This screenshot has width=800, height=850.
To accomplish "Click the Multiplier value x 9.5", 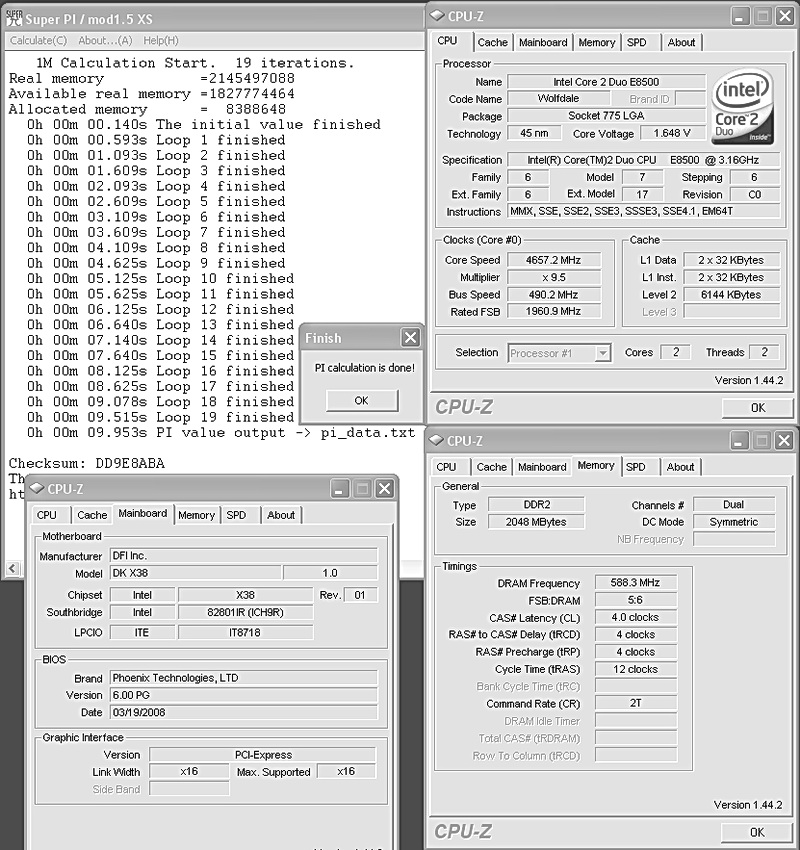I will pyautogui.click(x=553, y=278).
